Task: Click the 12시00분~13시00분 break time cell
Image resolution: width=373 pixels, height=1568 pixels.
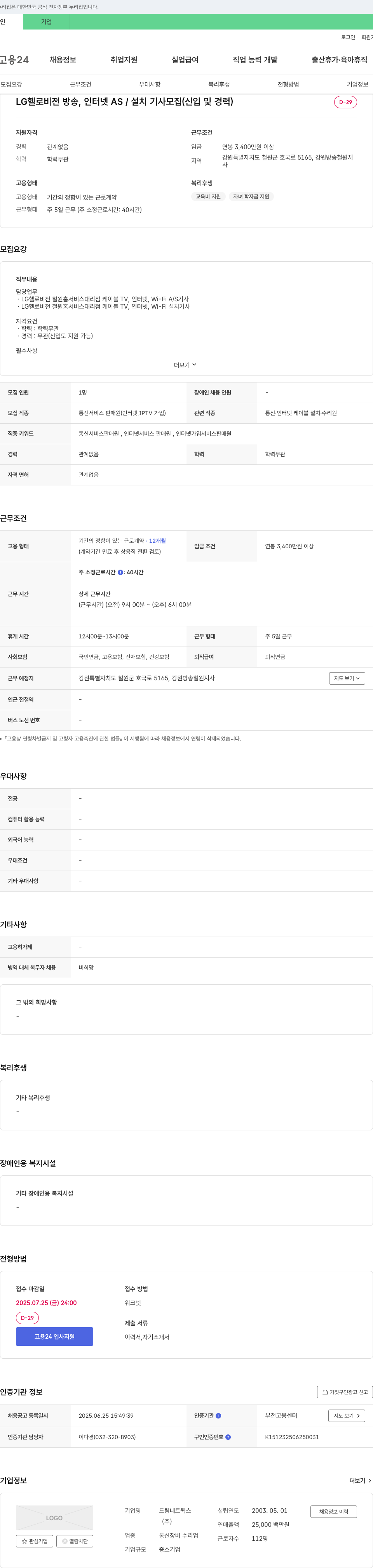Action: 104,636
